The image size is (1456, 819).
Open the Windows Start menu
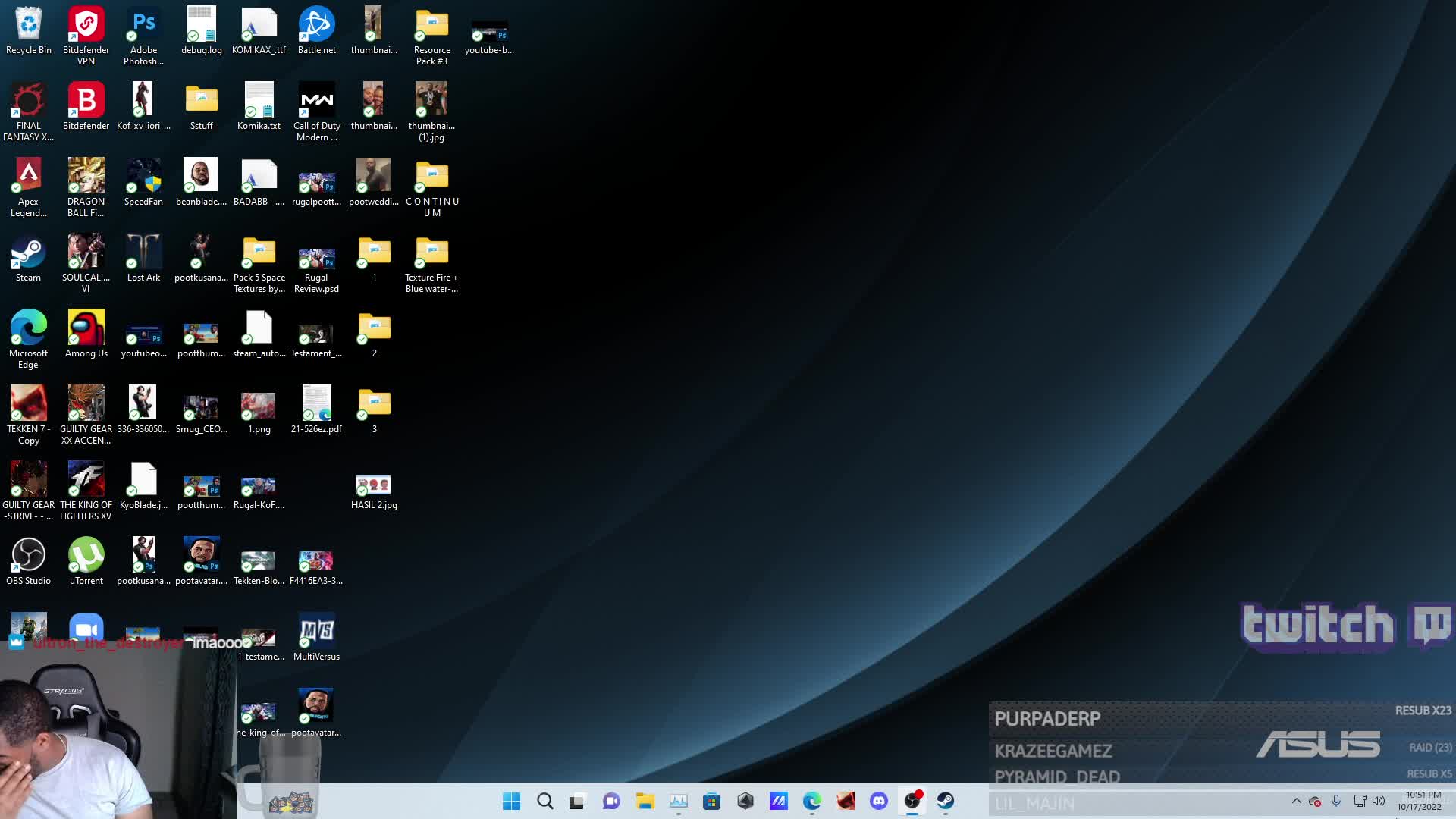[x=511, y=801]
